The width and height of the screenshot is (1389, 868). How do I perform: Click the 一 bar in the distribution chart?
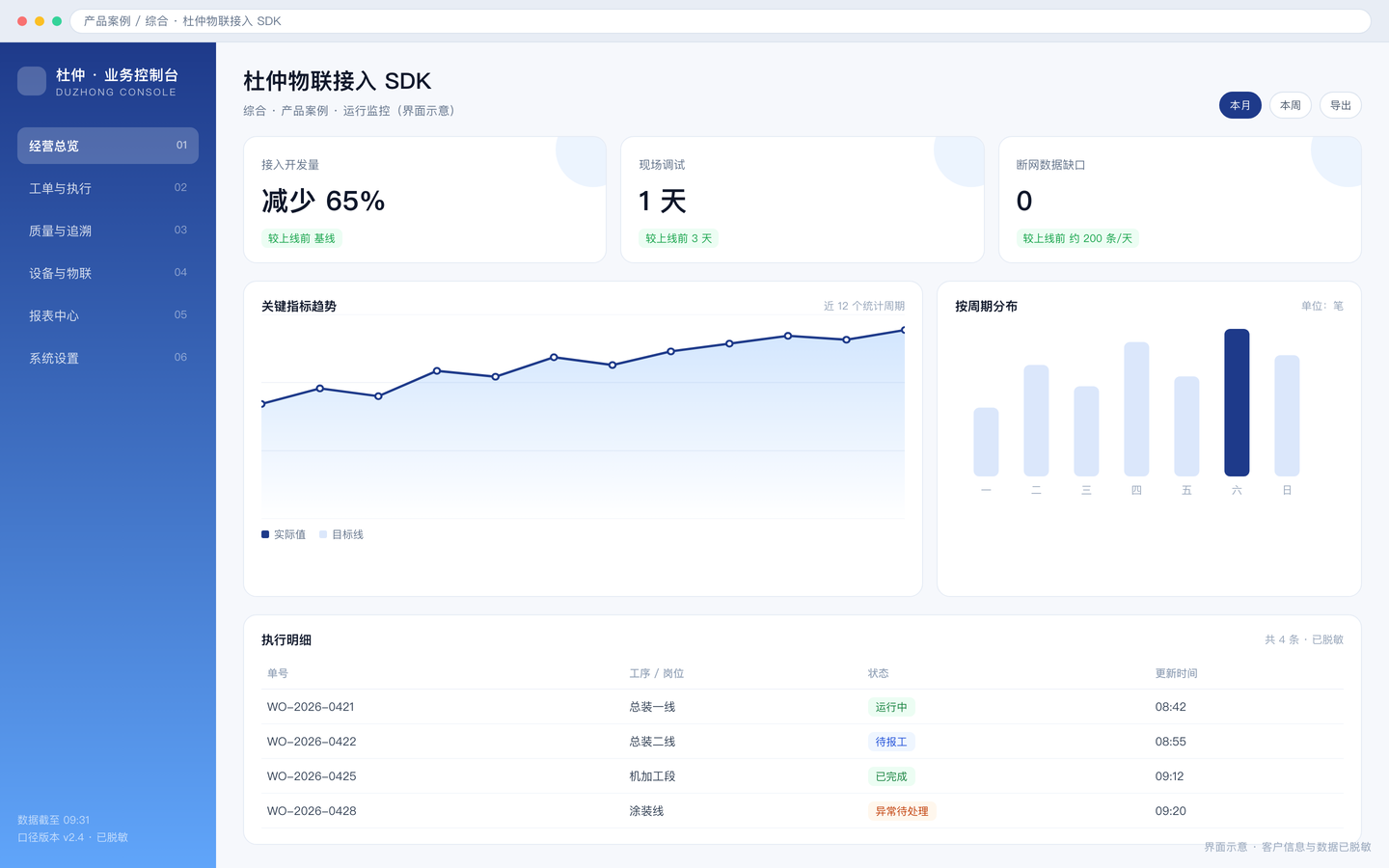pos(986,442)
